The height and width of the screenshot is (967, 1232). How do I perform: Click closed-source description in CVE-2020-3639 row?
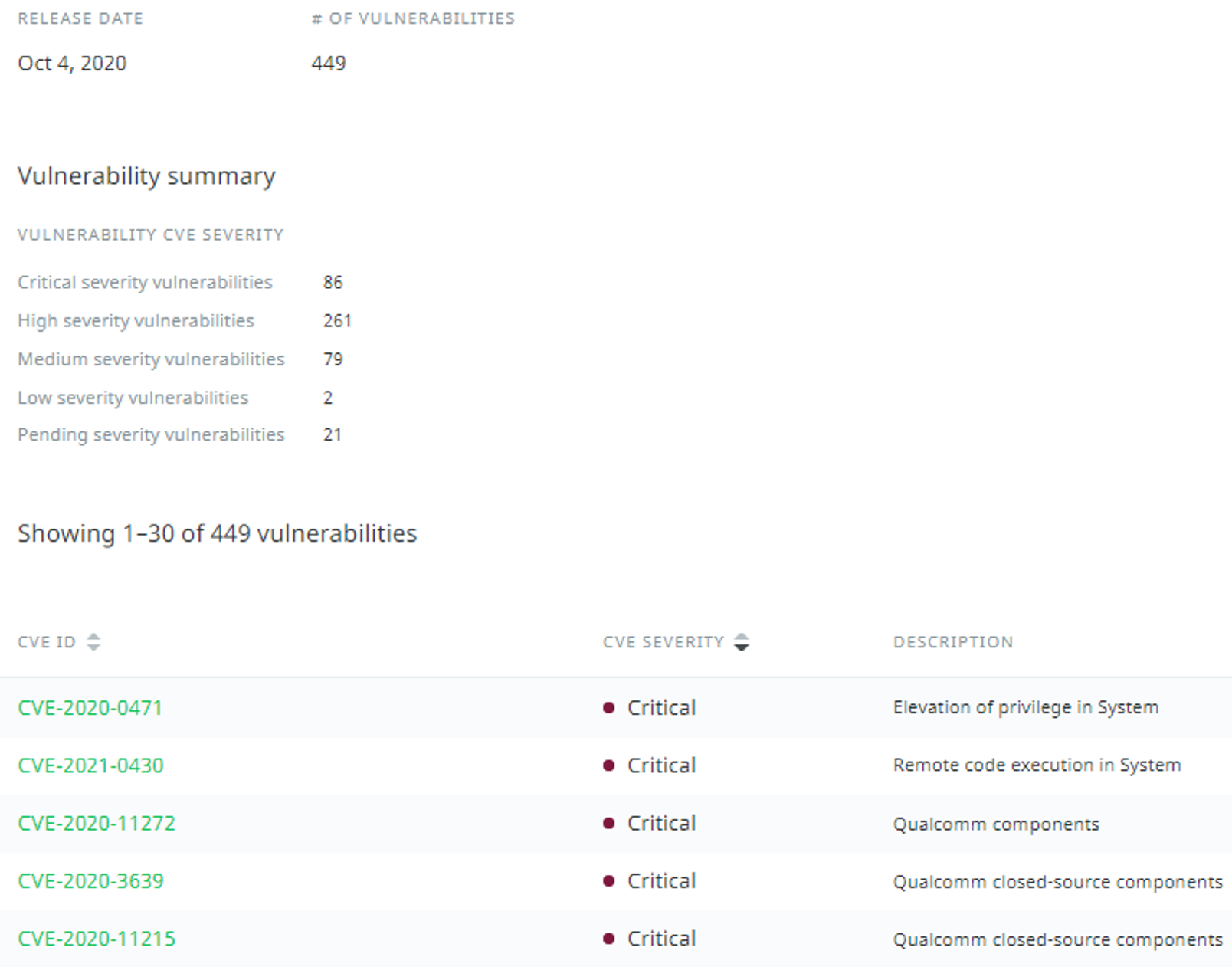pos(1058,882)
